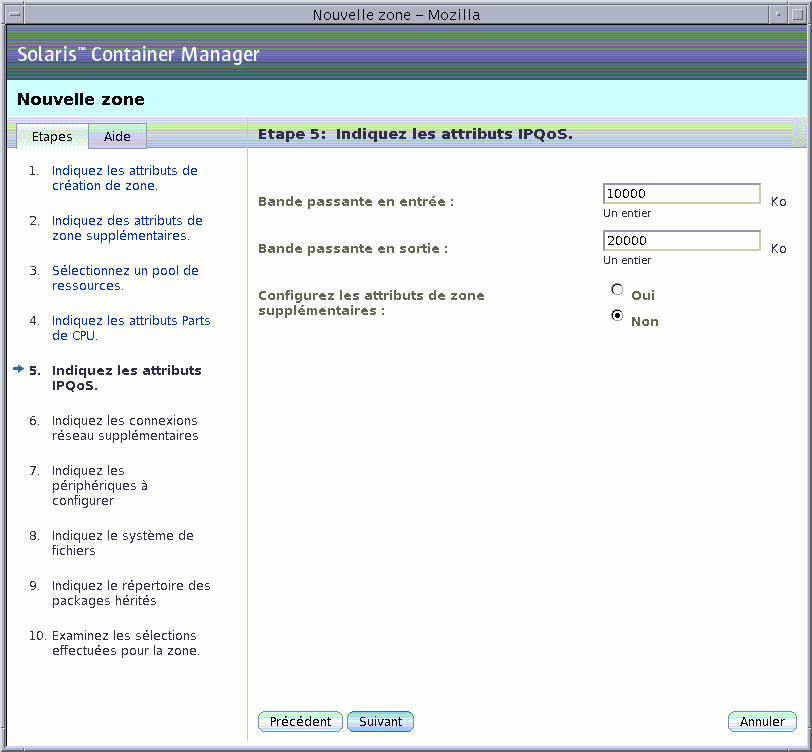Screen dimensions: 812x752
Task: Click step 10 Examinez les sélections text
Action: point(126,643)
